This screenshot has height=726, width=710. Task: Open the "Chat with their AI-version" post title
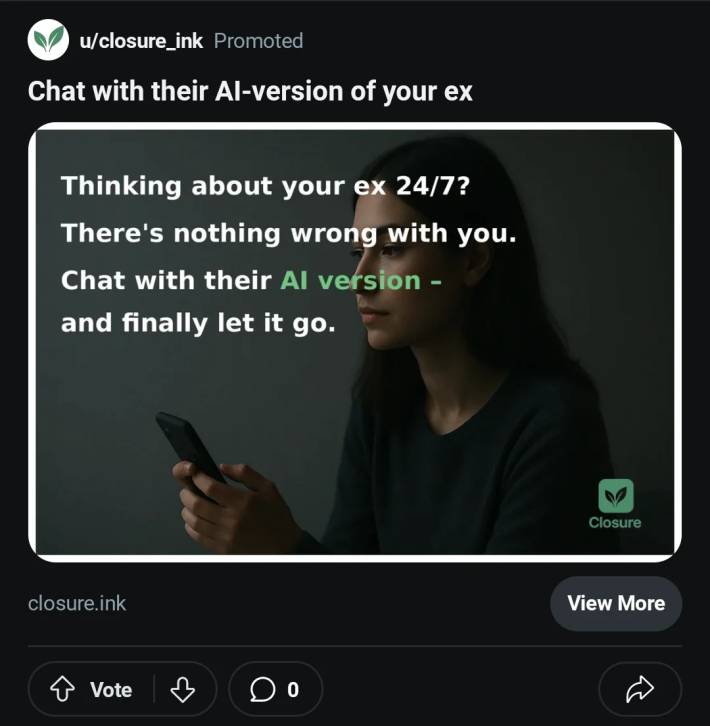pos(250,92)
